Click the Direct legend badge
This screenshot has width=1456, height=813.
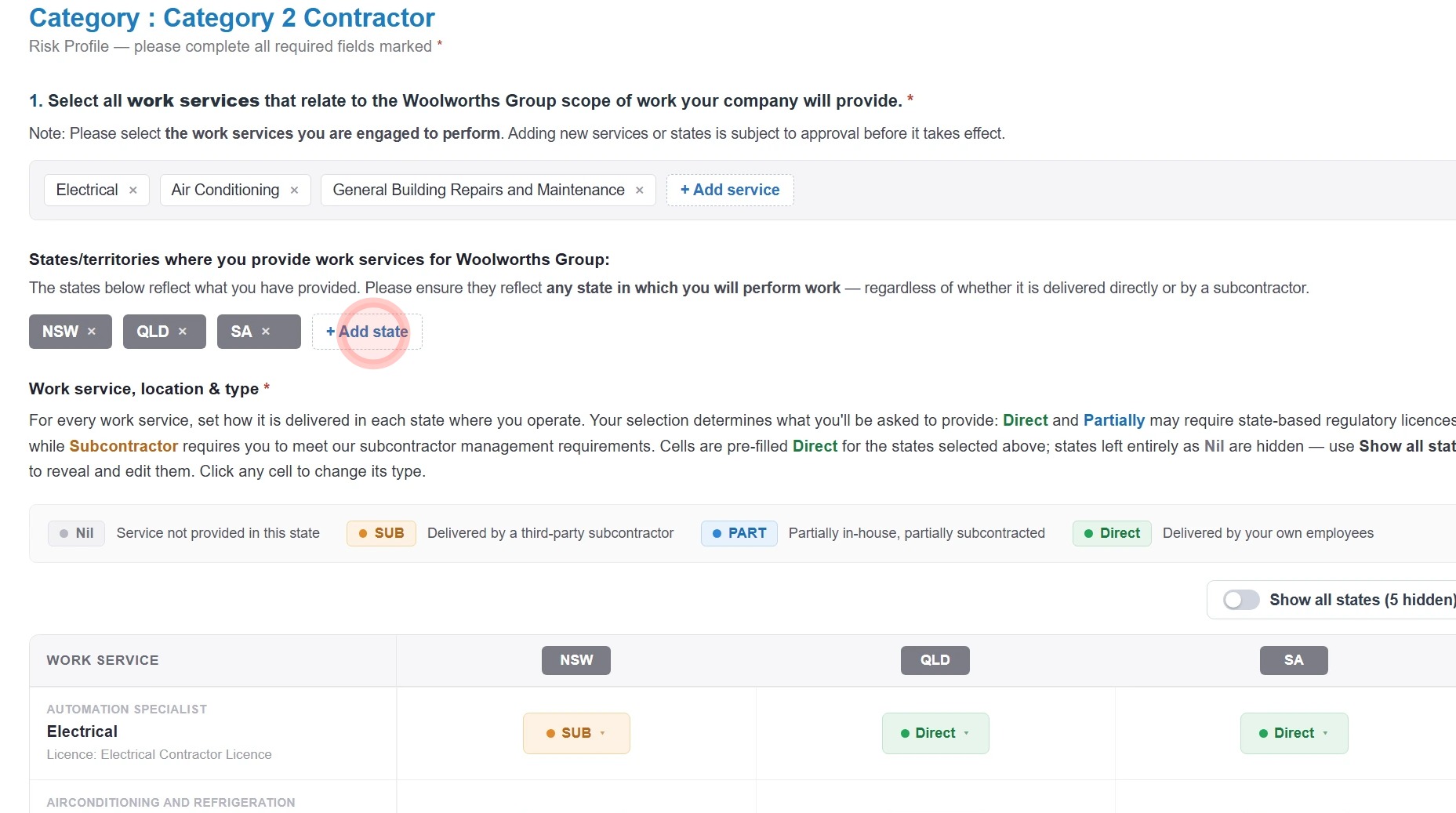click(x=1112, y=533)
